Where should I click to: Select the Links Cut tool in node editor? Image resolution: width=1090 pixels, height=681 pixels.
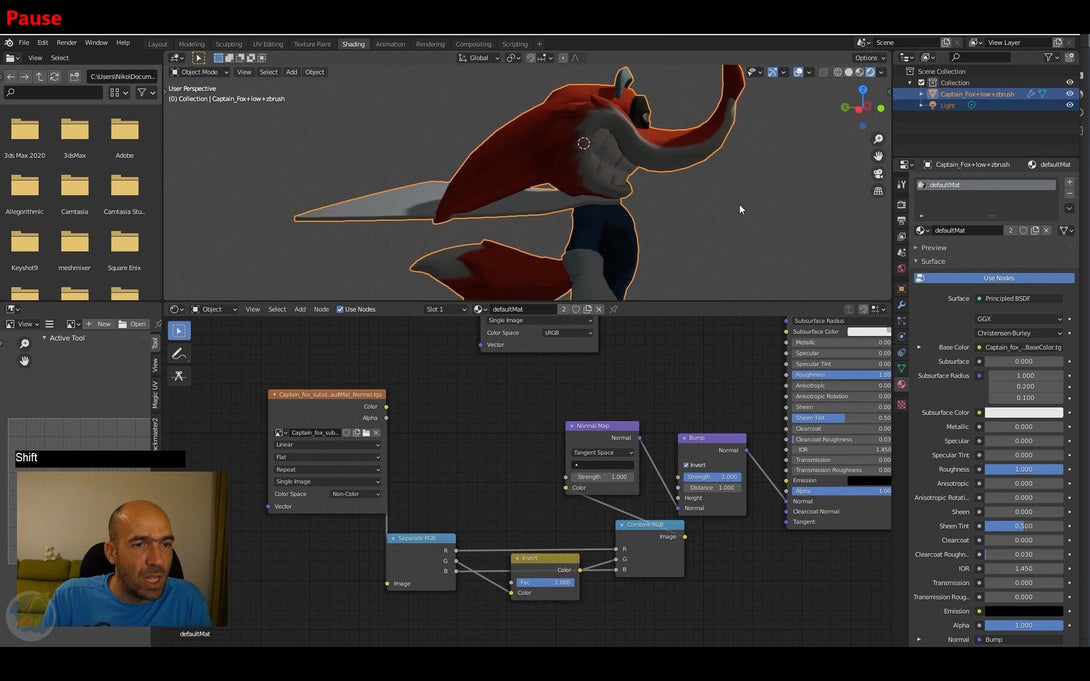pyautogui.click(x=179, y=376)
